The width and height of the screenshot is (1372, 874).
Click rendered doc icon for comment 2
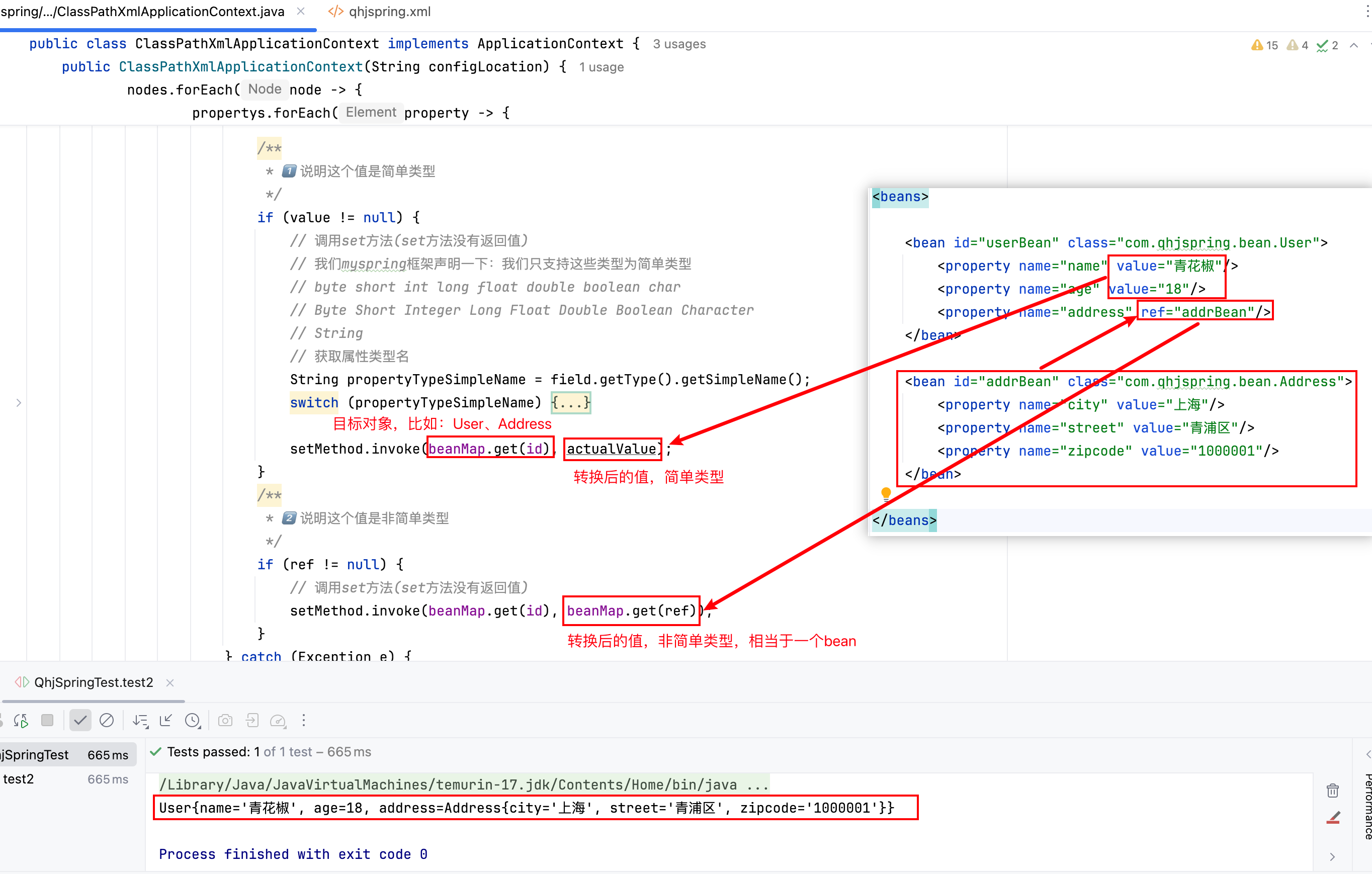click(290, 518)
